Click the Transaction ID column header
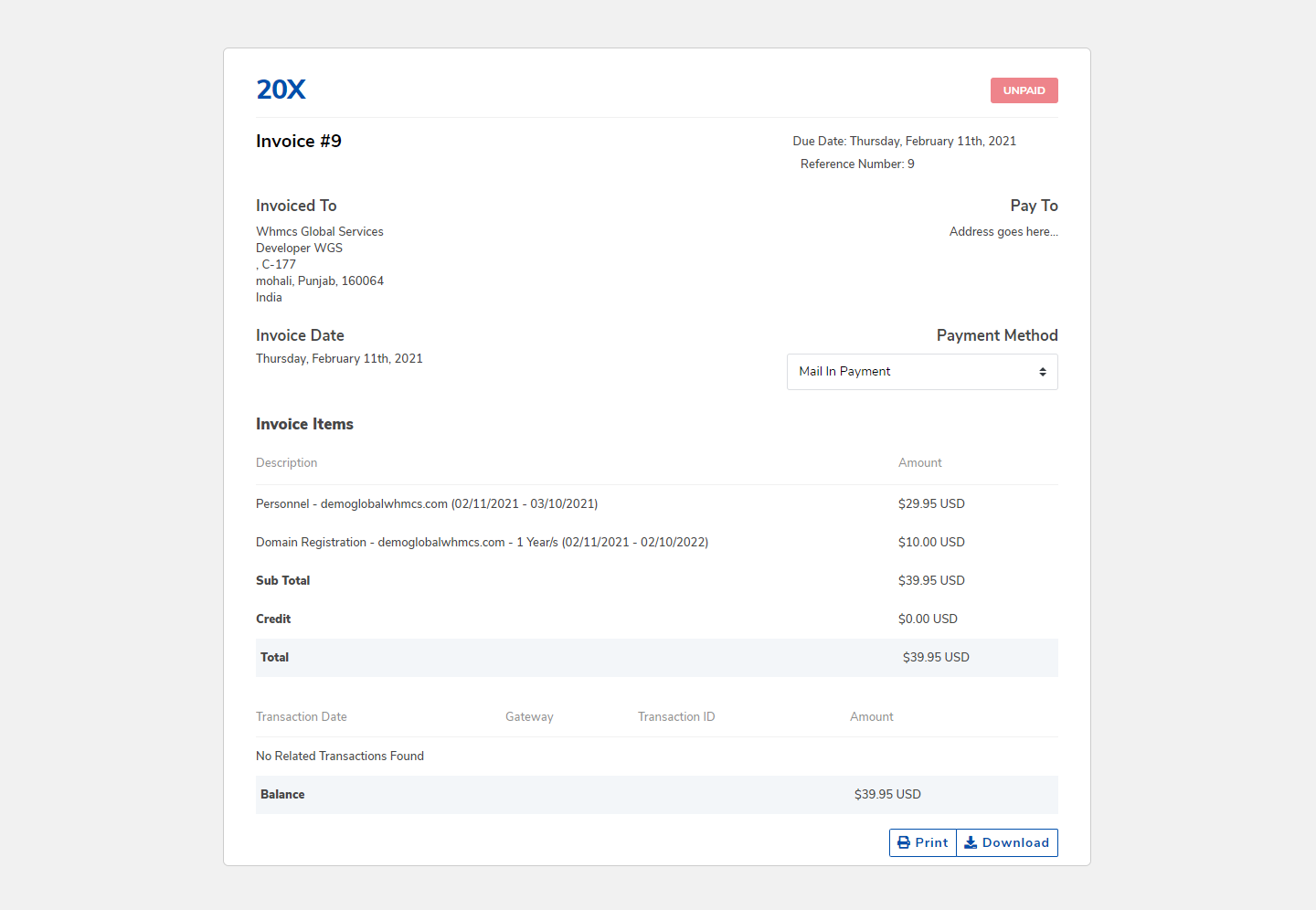1316x910 pixels. pyautogui.click(x=676, y=717)
